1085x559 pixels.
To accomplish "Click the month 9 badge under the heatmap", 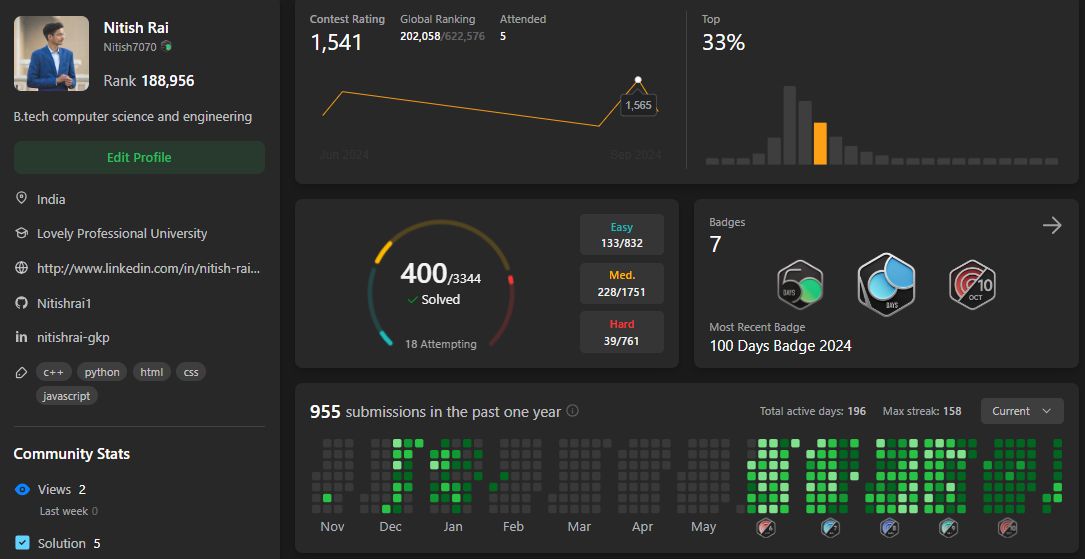I will coord(948,528).
